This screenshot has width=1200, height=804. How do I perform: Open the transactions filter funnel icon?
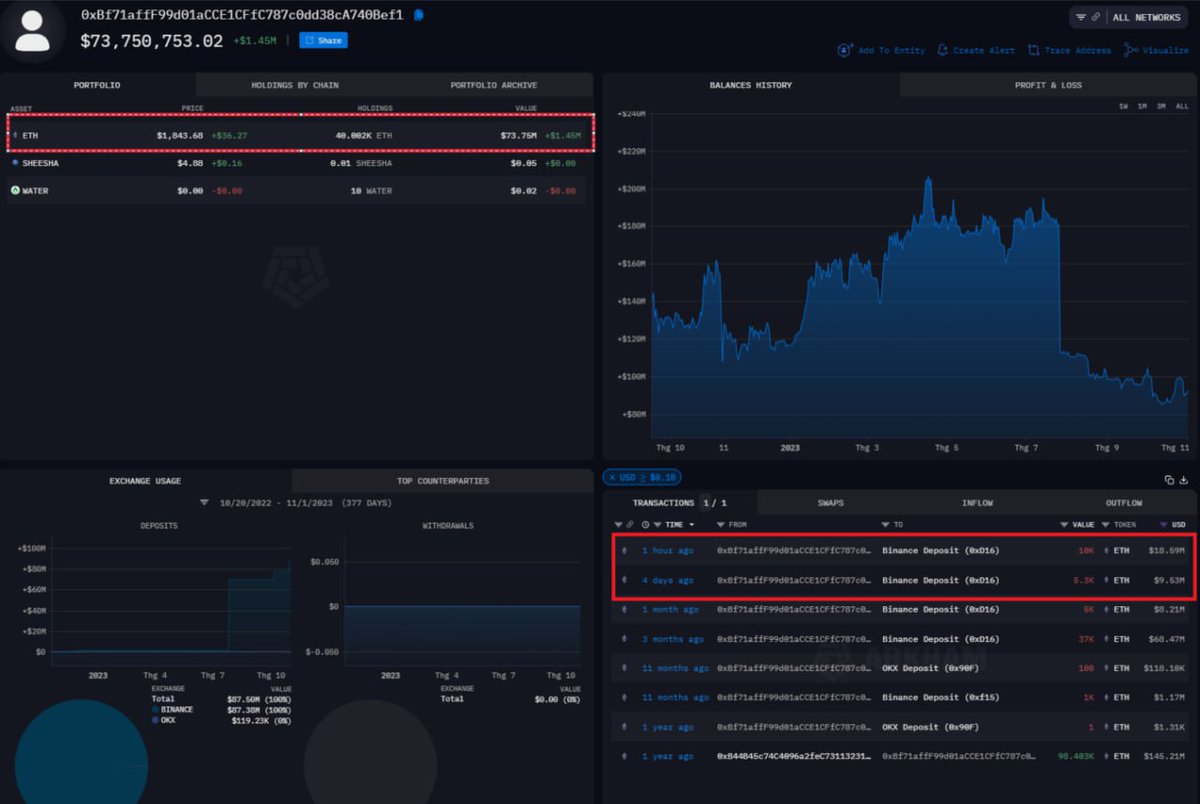(617, 524)
